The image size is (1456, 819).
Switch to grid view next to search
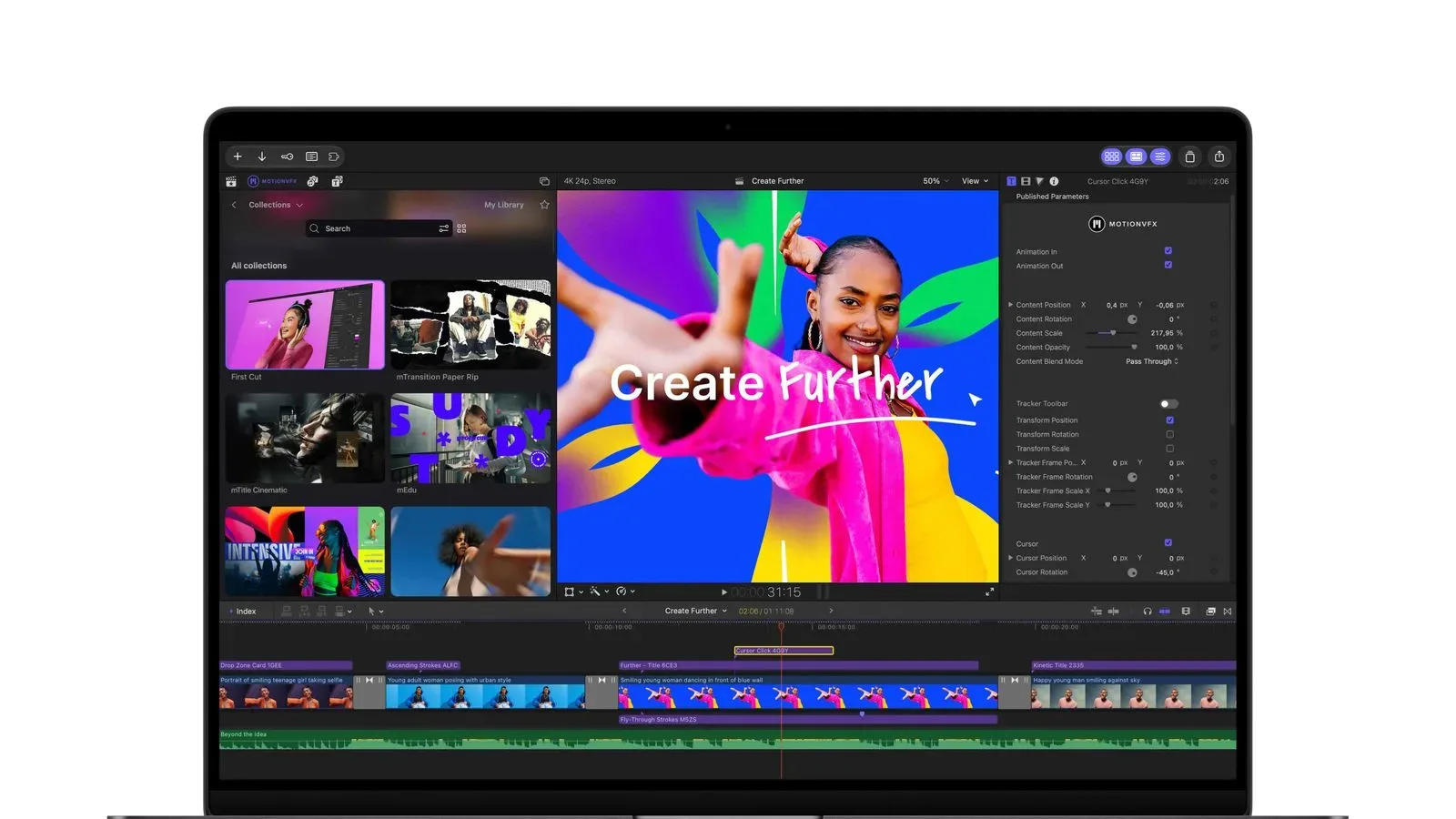(x=461, y=228)
